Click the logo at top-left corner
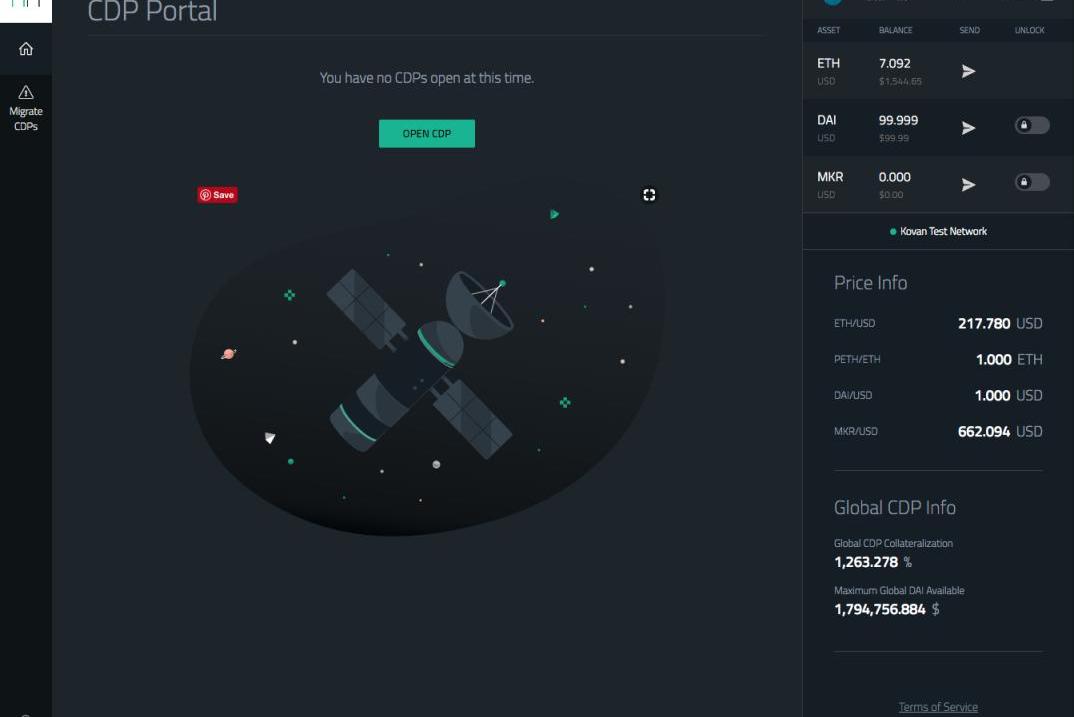 pyautogui.click(x=26, y=10)
